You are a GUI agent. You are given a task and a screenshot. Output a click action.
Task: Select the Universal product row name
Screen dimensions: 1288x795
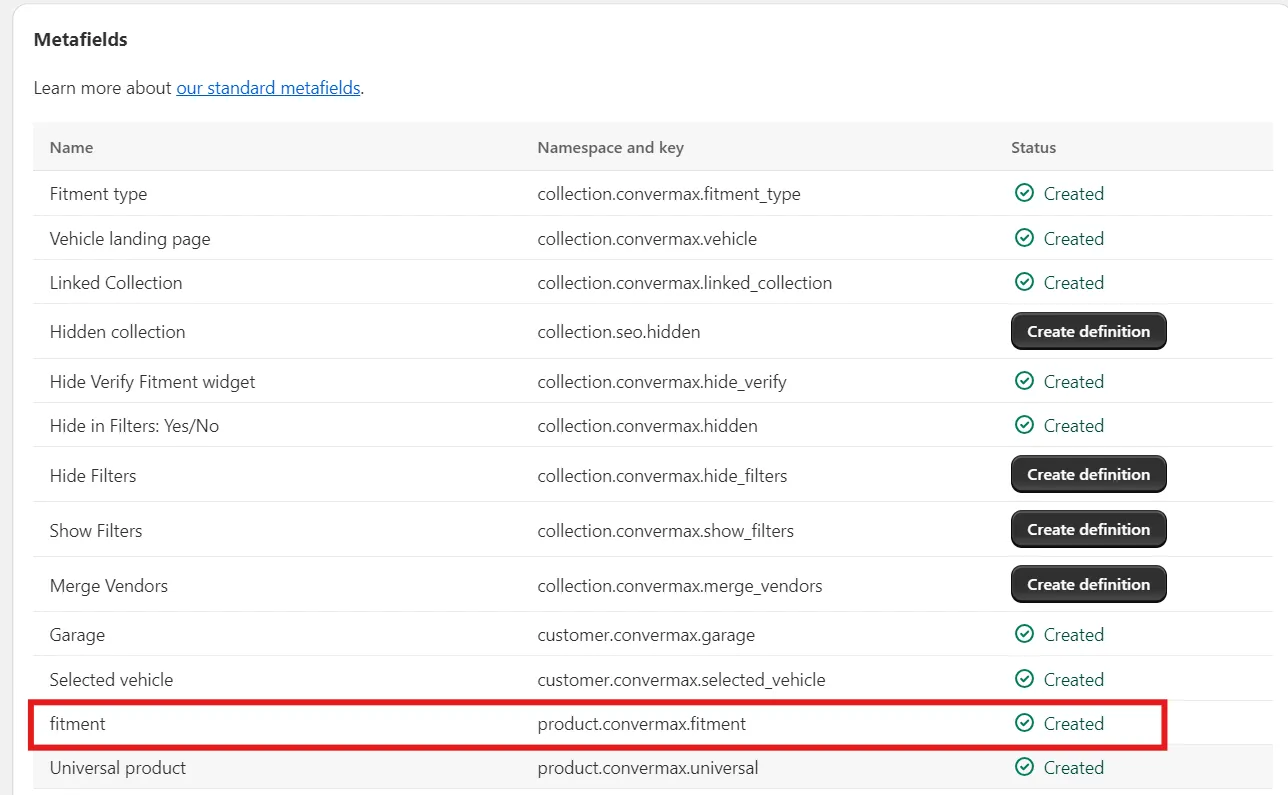coord(118,768)
